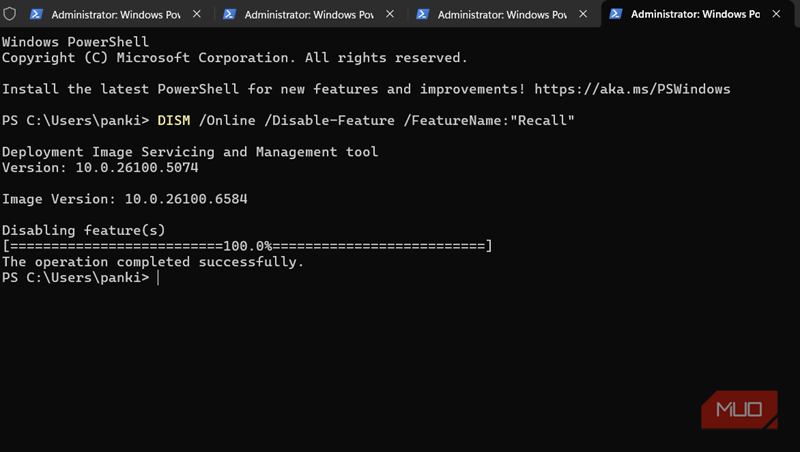Select the active fourth PowerShell tab
Screen dimensions: 800x452
click(x=695, y=14)
